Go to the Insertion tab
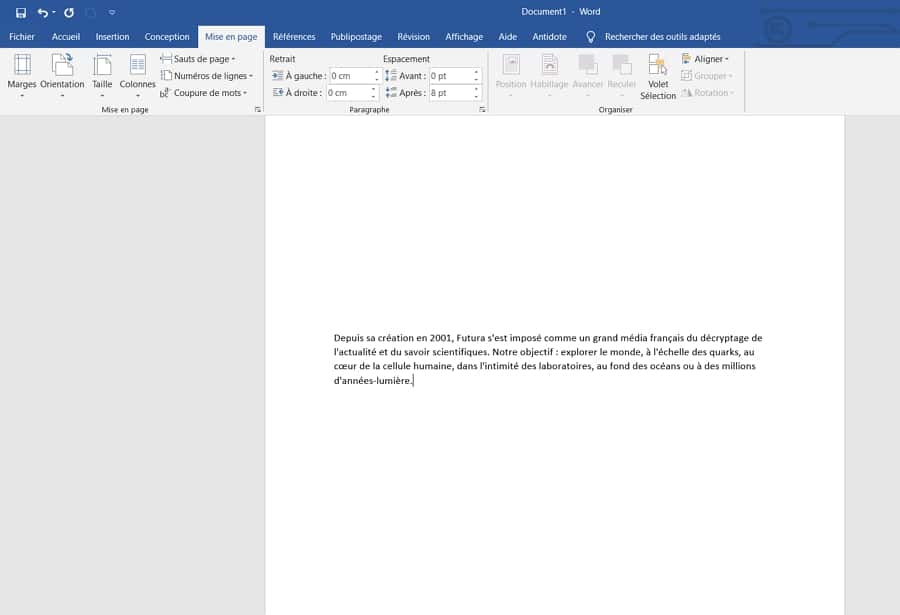Image resolution: width=900 pixels, height=615 pixels. coord(112,36)
